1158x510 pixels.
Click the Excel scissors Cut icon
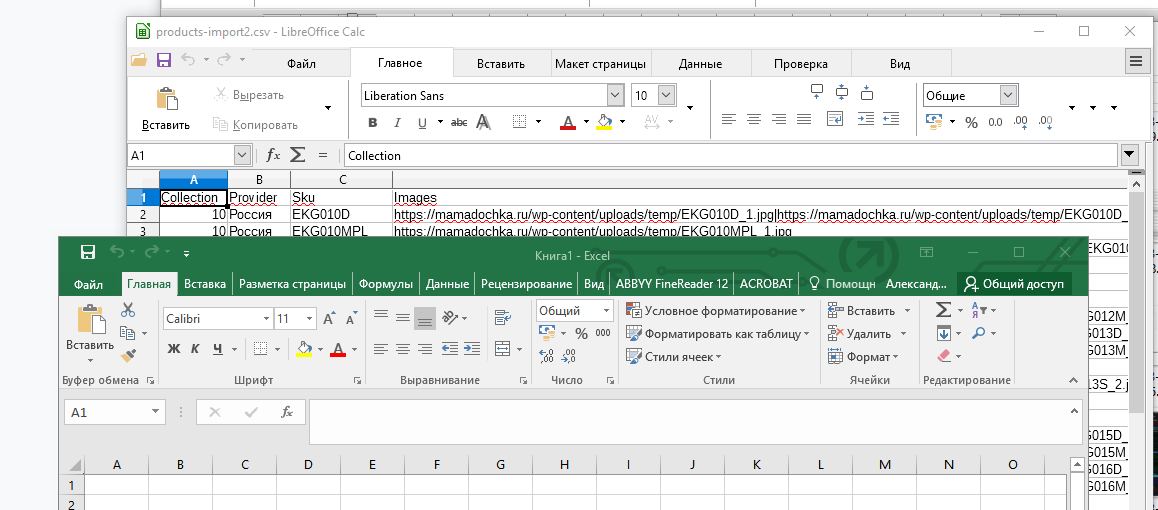tap(127, 310)
